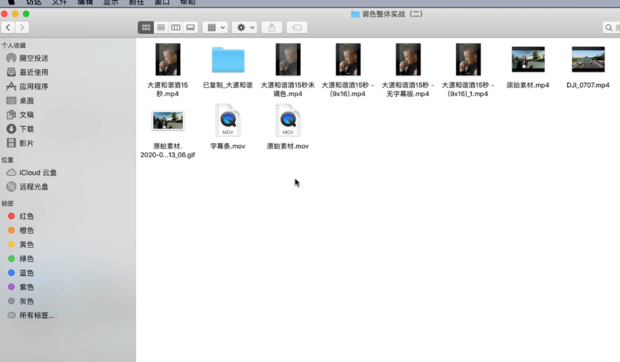Select file 大道和酒酒15秒未调色.mp4
This screenshot has width=620, height=362.
tap(288, 60)
